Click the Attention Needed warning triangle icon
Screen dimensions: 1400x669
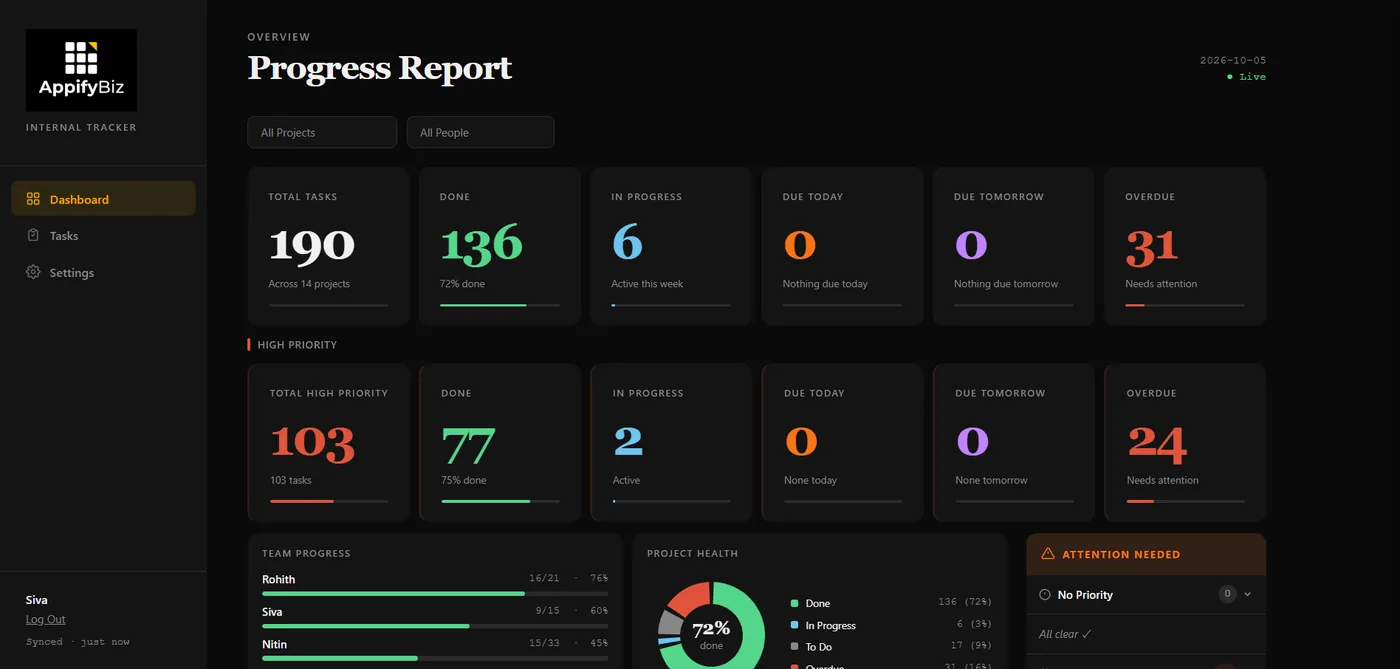(1048, 554)
